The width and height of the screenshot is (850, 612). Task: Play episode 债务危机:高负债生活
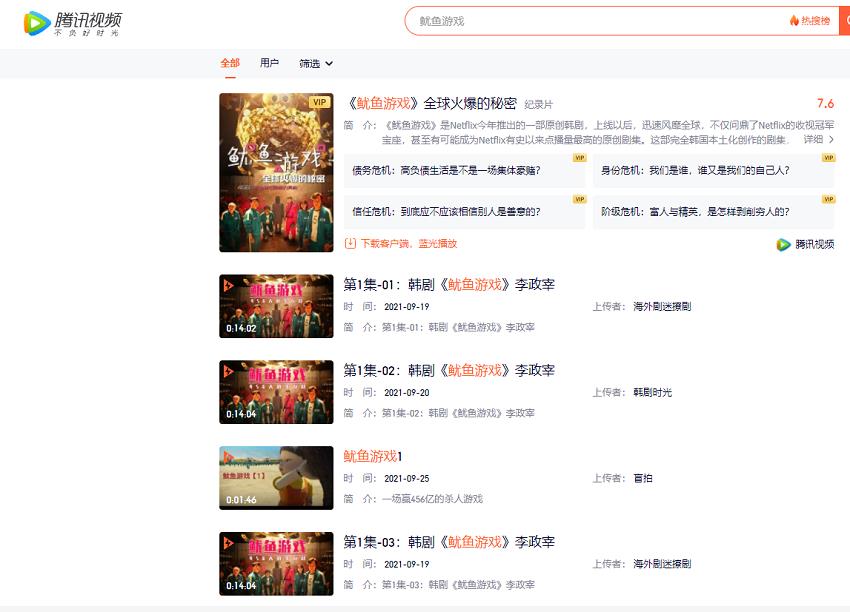click(x=465, y=171)
